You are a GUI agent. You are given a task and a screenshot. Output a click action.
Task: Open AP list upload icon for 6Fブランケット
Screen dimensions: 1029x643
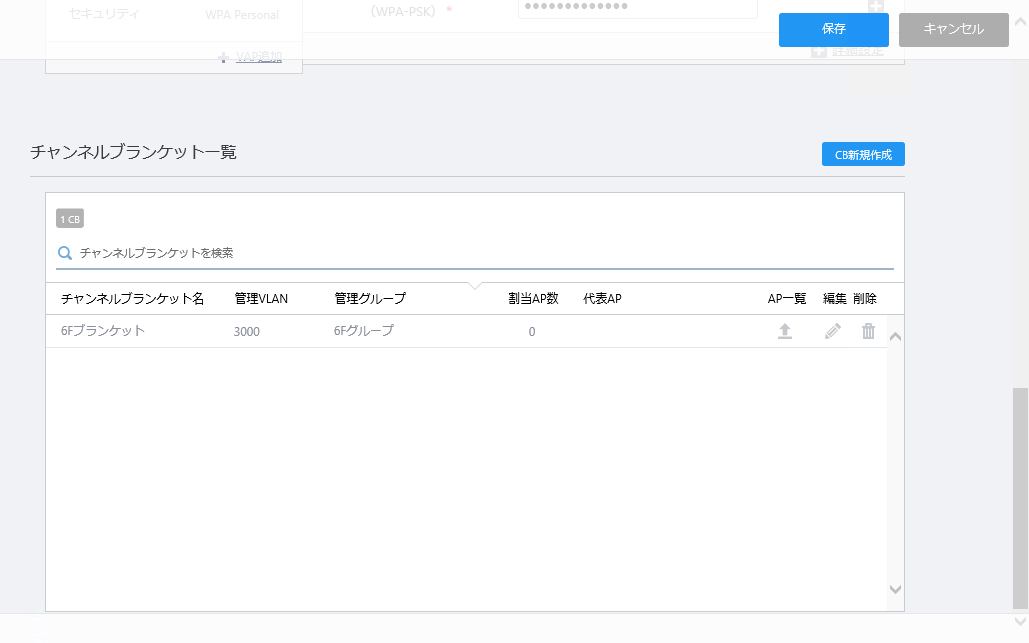coord(785,331)
